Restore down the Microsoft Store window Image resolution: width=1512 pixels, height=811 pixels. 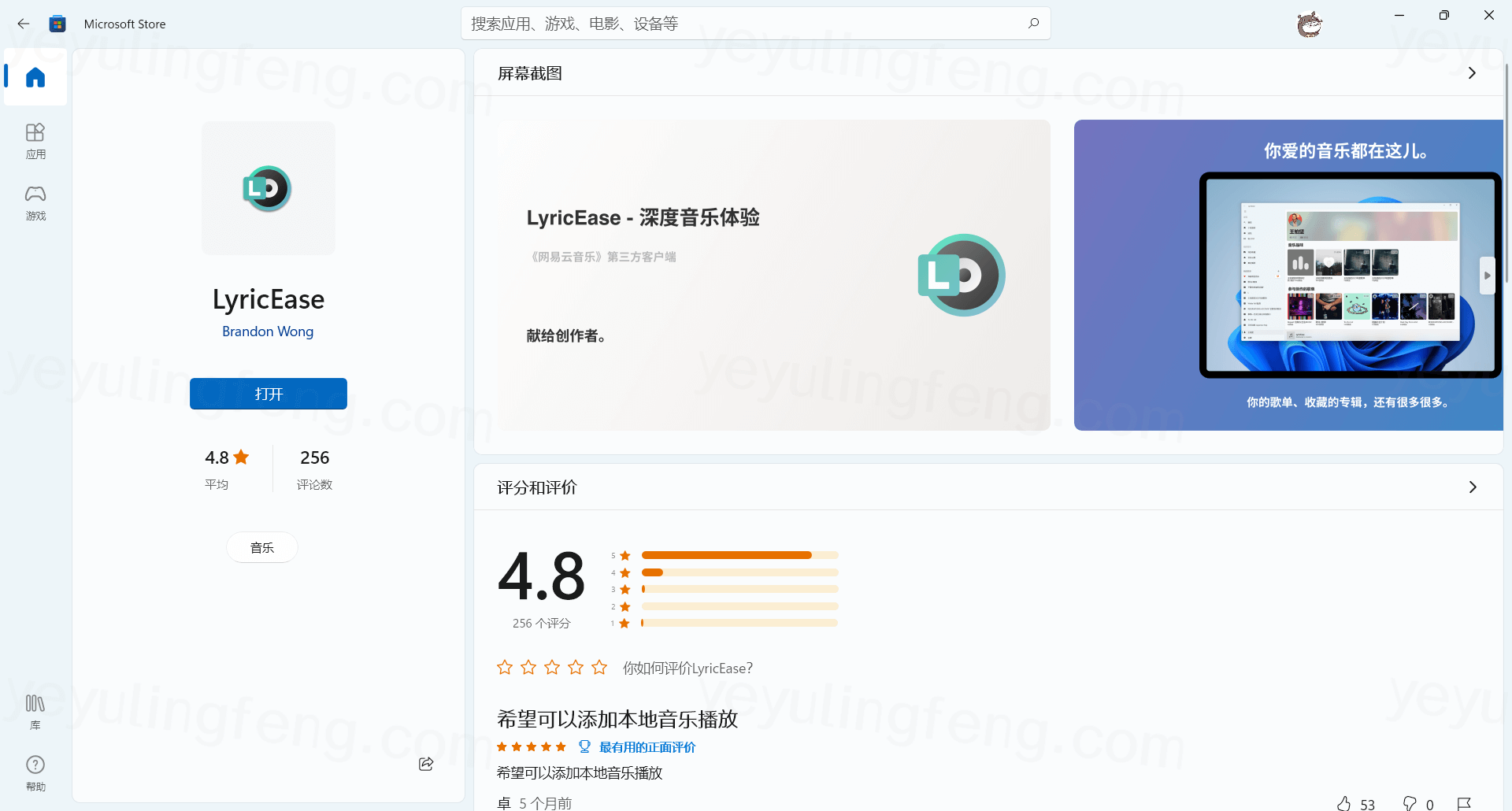click(x=1444, y=15)
